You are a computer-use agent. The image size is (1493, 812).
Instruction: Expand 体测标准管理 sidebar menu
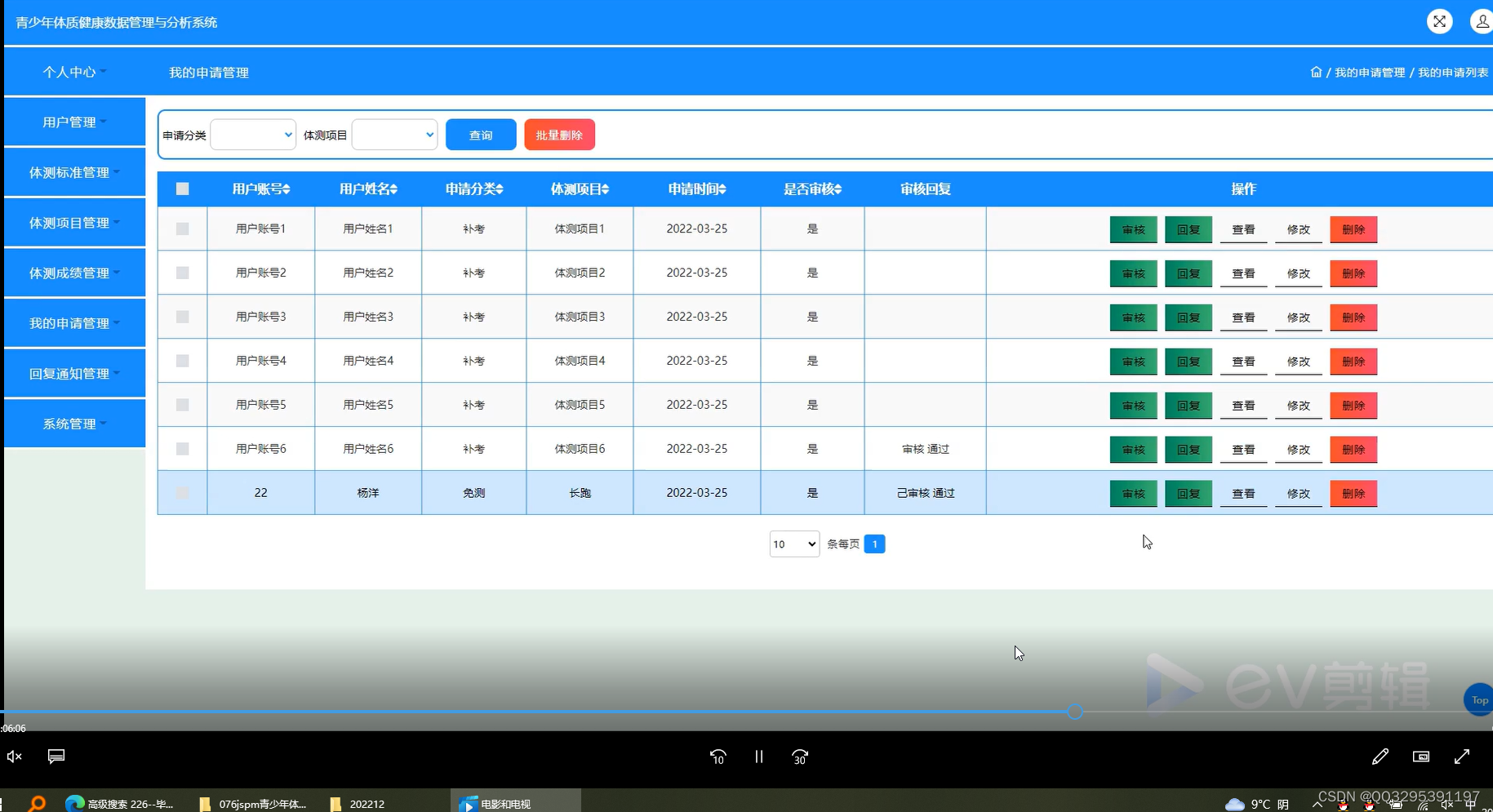pyautogui.click(x=74, y=172)
